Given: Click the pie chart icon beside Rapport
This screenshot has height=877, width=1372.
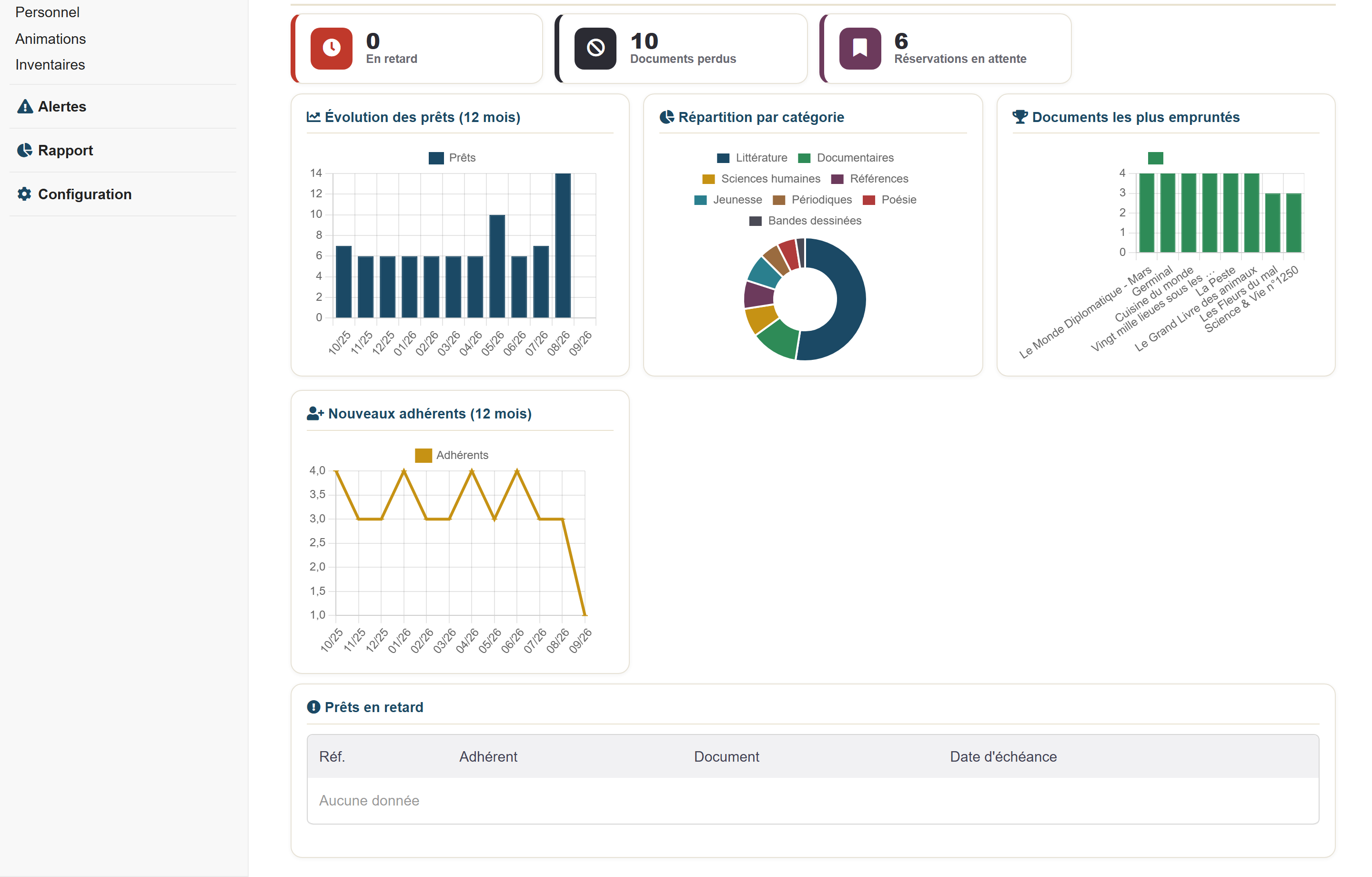Looking at the screenshot, I should [x=24, y=150].
